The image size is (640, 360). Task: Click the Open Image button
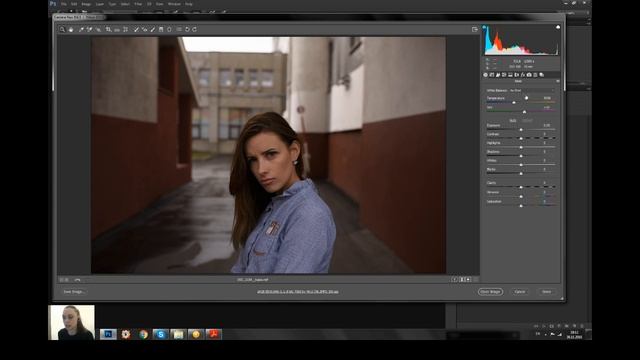pyautogui.click(x=490, y=292)
